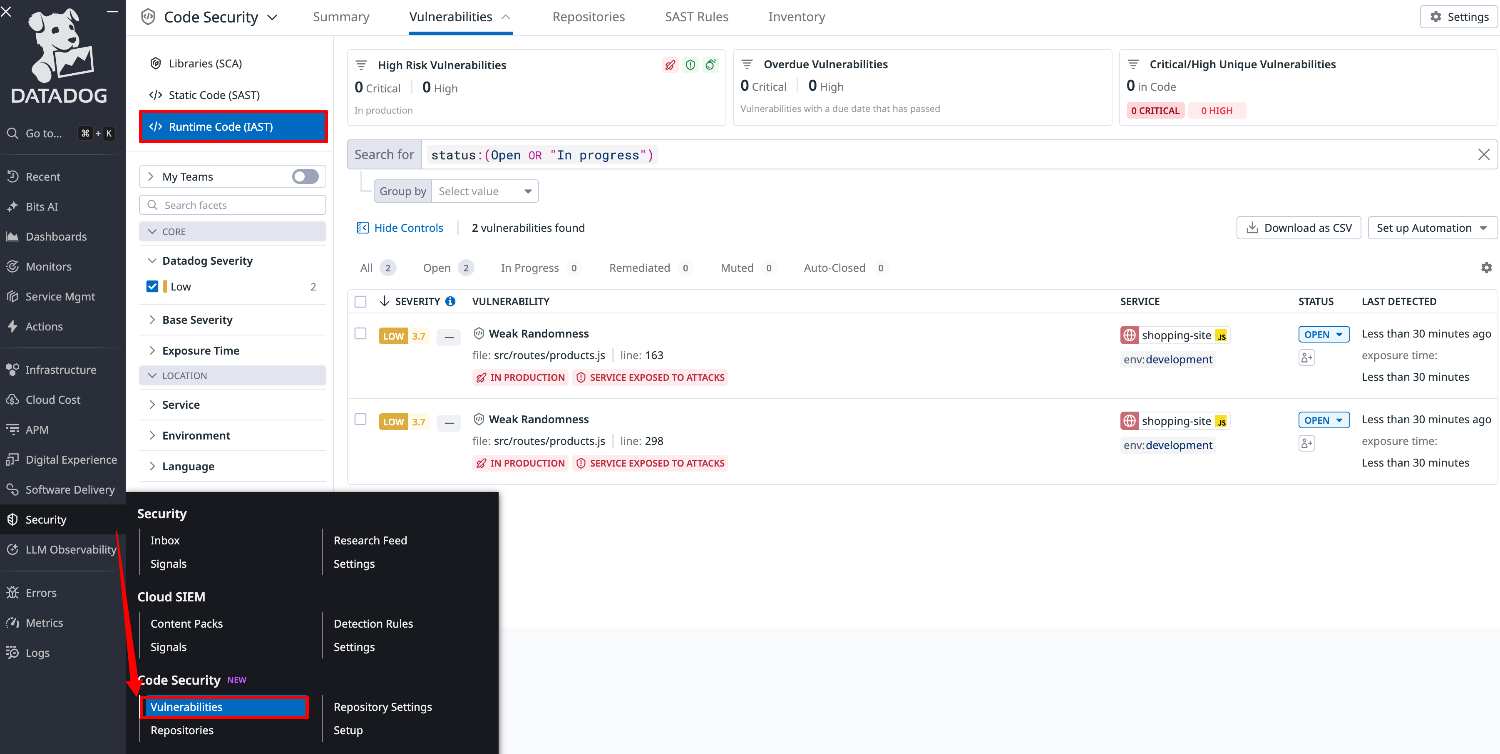Click the filter icon on Overdue Vulnerabilities card
The width and height of the screenshot is (1500, 754).
point(747,64)
